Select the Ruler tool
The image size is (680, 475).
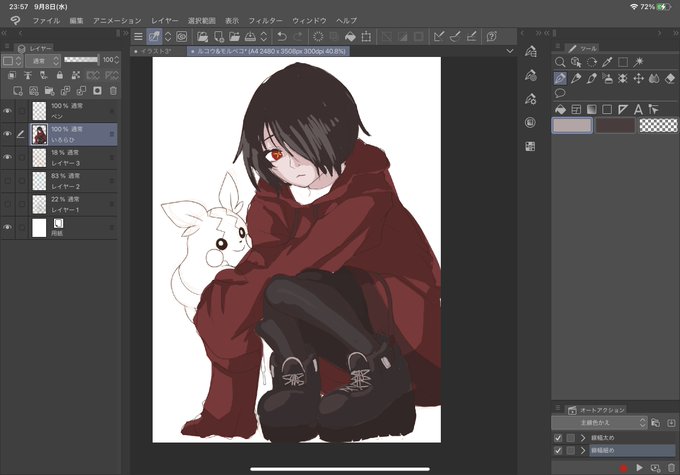pyautogui.click(x=623, y=109)
